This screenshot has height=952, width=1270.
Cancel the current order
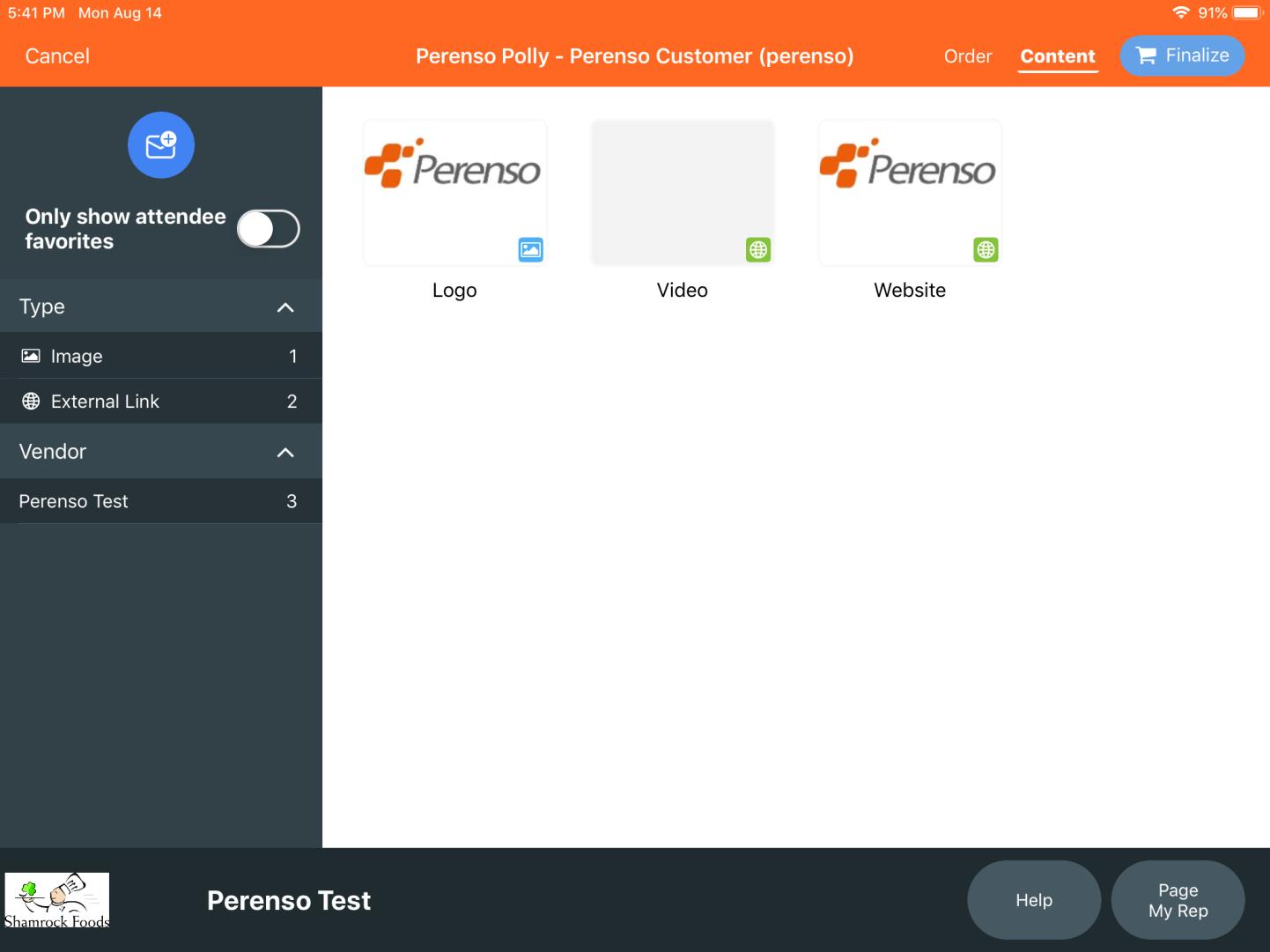pyautogui.click(x=57, y=56)
